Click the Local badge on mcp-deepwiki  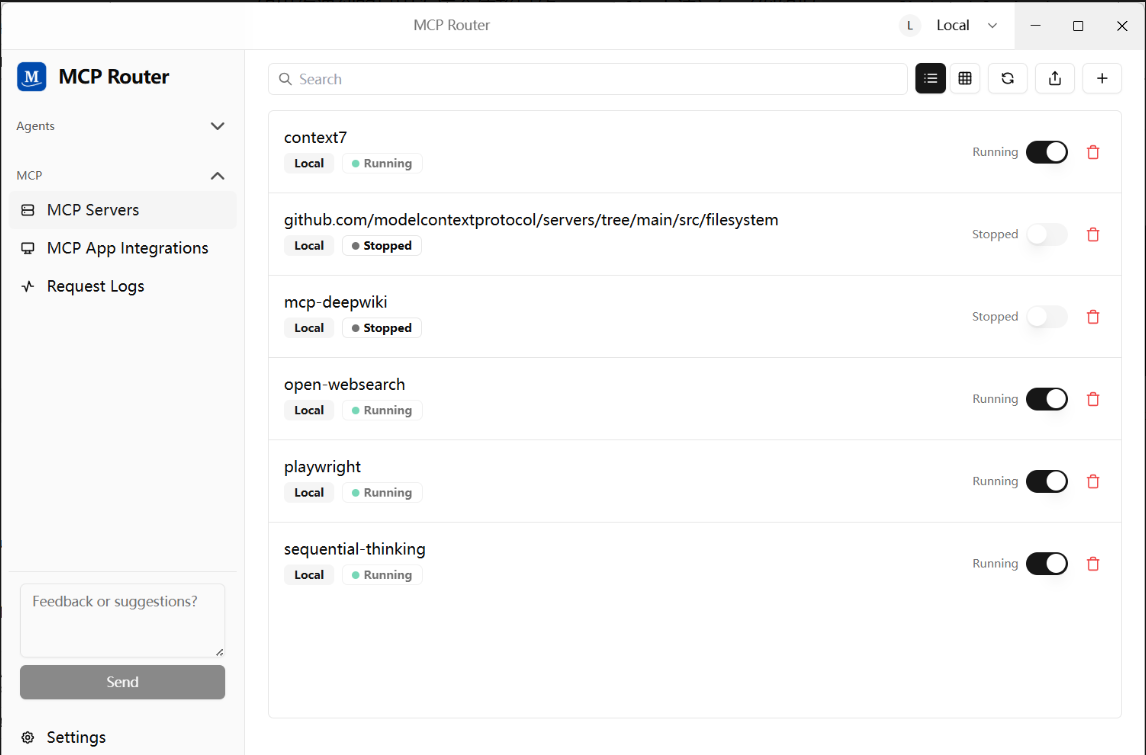[308, 328]
